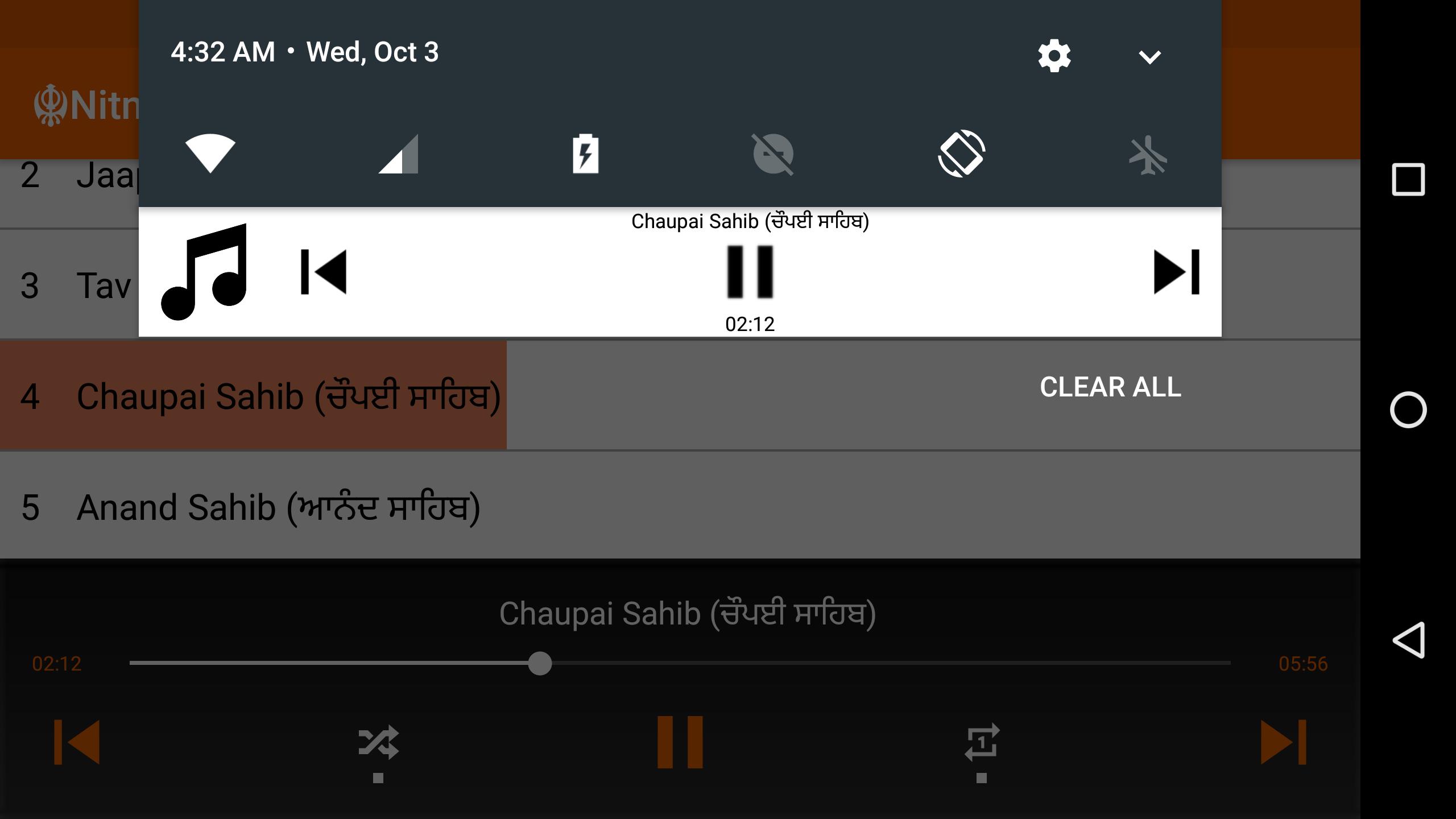The image size is (1456, 819).
Task: Open recent apps with square button
Action: click(x=1408, y=180)
